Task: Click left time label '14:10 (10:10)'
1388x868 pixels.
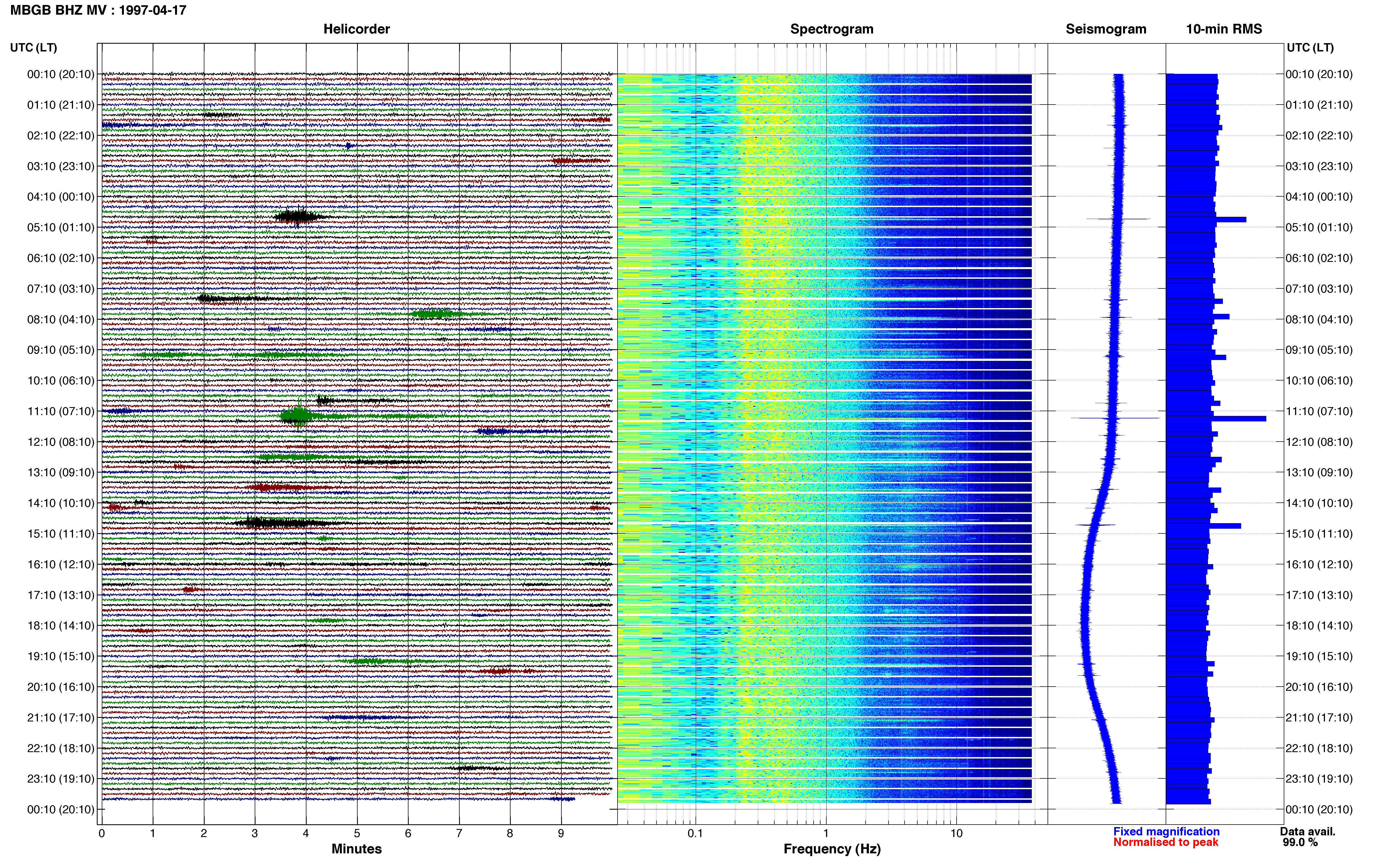Action: pos(61,504)
